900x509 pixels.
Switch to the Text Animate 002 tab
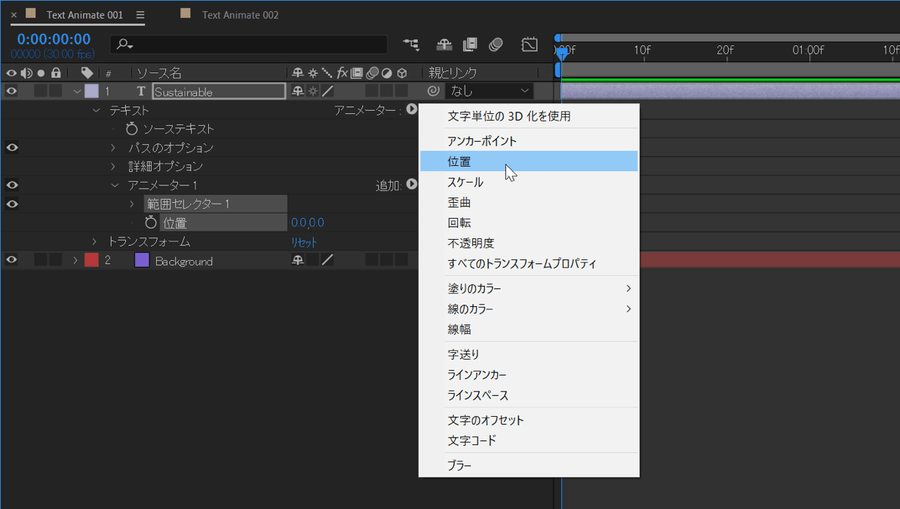coord(239,15)
